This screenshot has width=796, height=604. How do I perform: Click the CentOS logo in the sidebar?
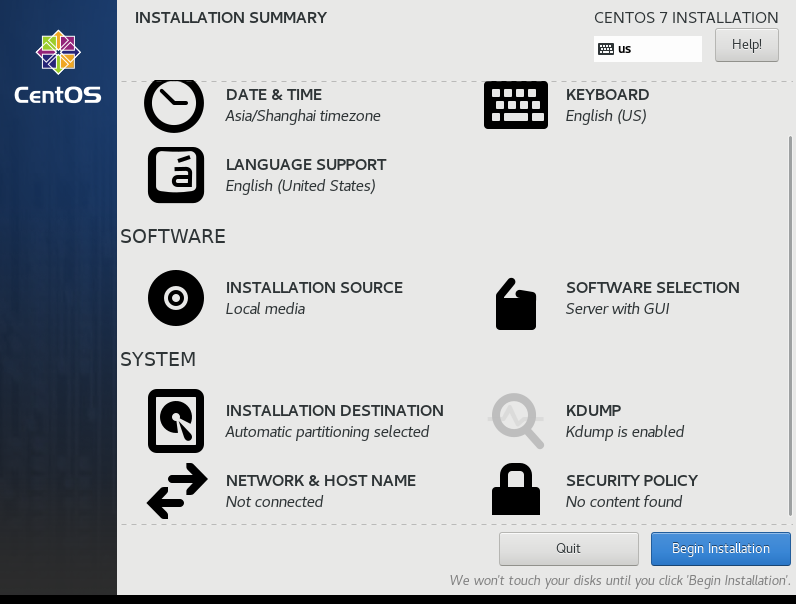pyautogui.click(x=58, y=66)
